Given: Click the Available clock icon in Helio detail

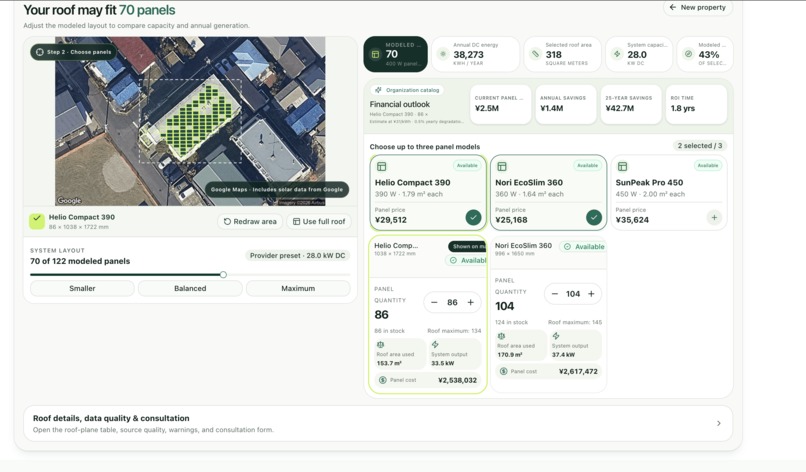Looking at the screenshot, I should pyautogui.click(x=453, y=261).
